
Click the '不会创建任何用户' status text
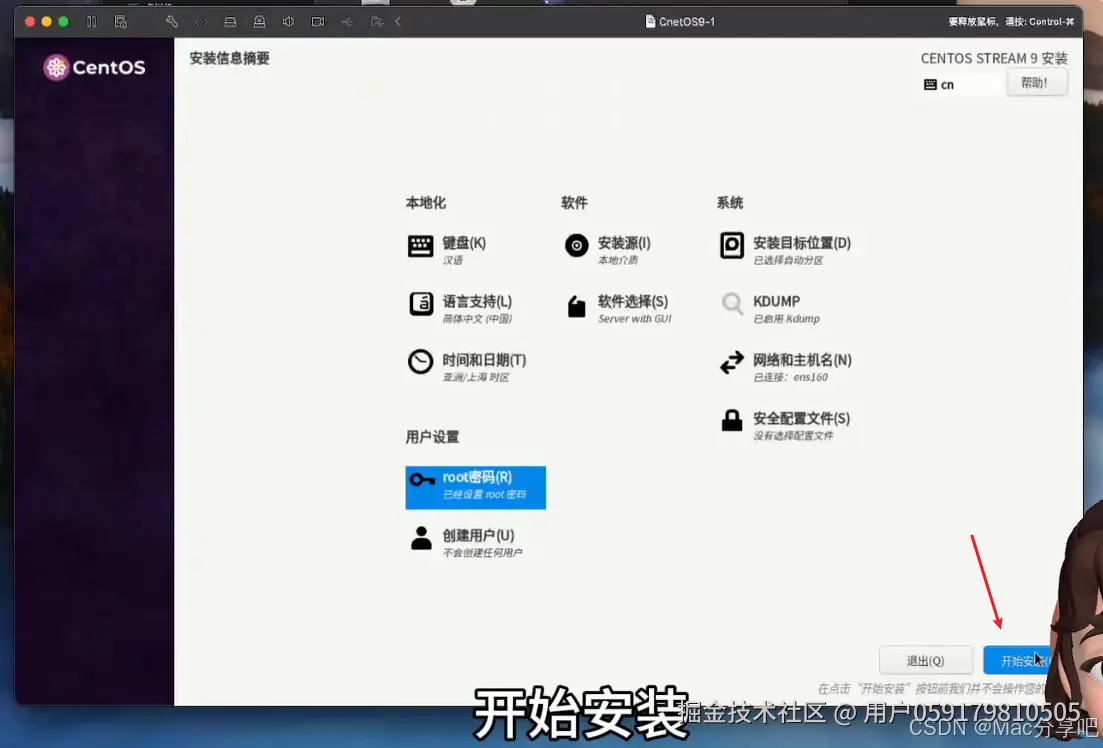coord(482,553)
